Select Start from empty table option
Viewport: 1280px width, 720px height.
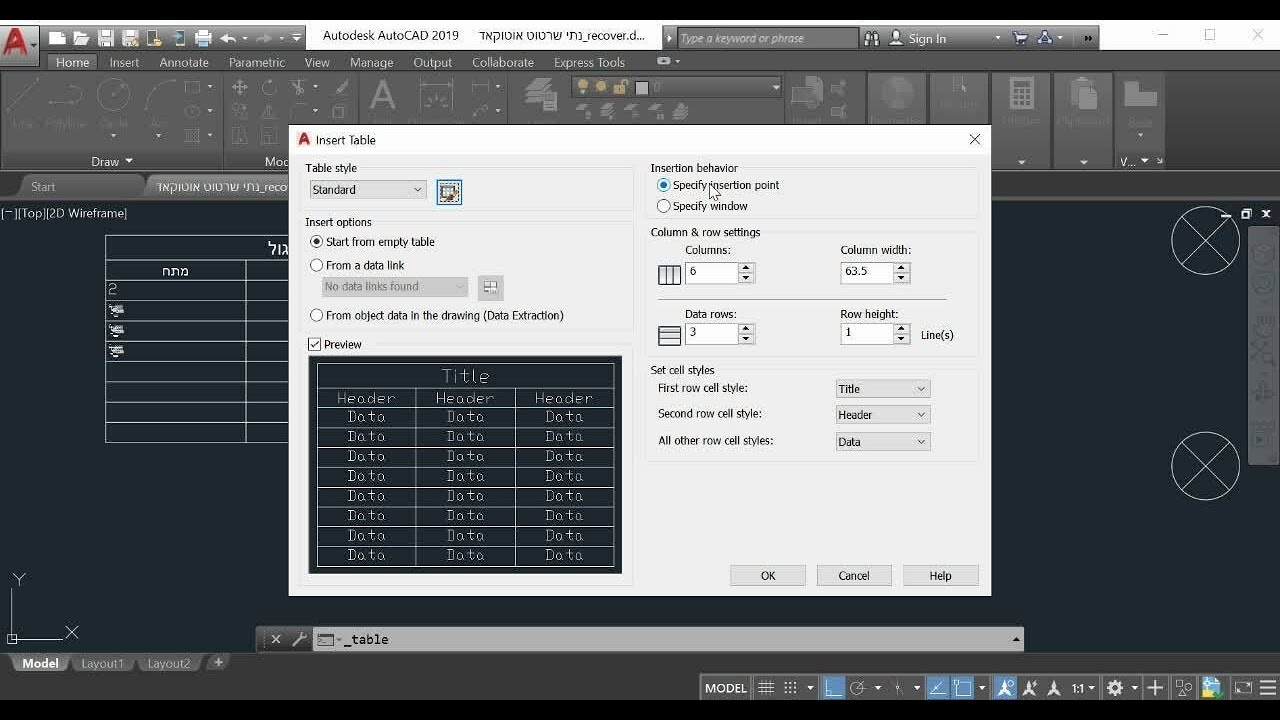point(317,242)
